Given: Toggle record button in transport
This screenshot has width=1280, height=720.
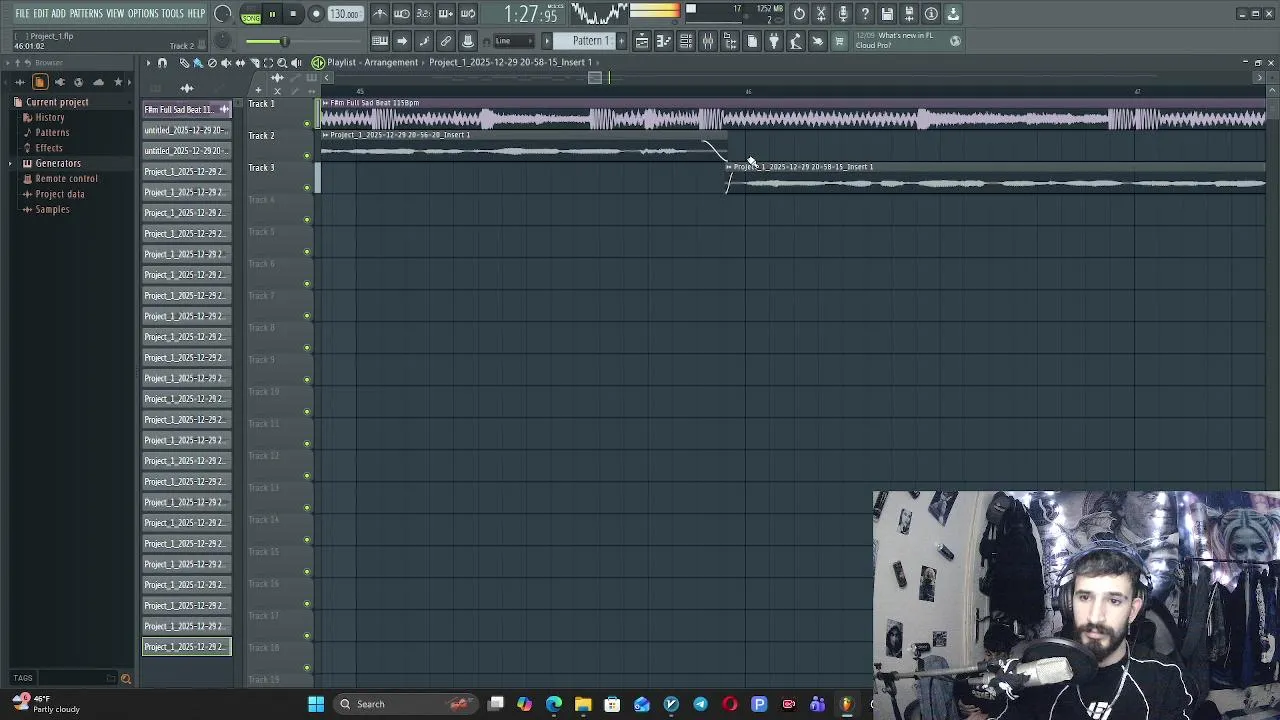Looking at the screenshot, I should tap(316, 14).
